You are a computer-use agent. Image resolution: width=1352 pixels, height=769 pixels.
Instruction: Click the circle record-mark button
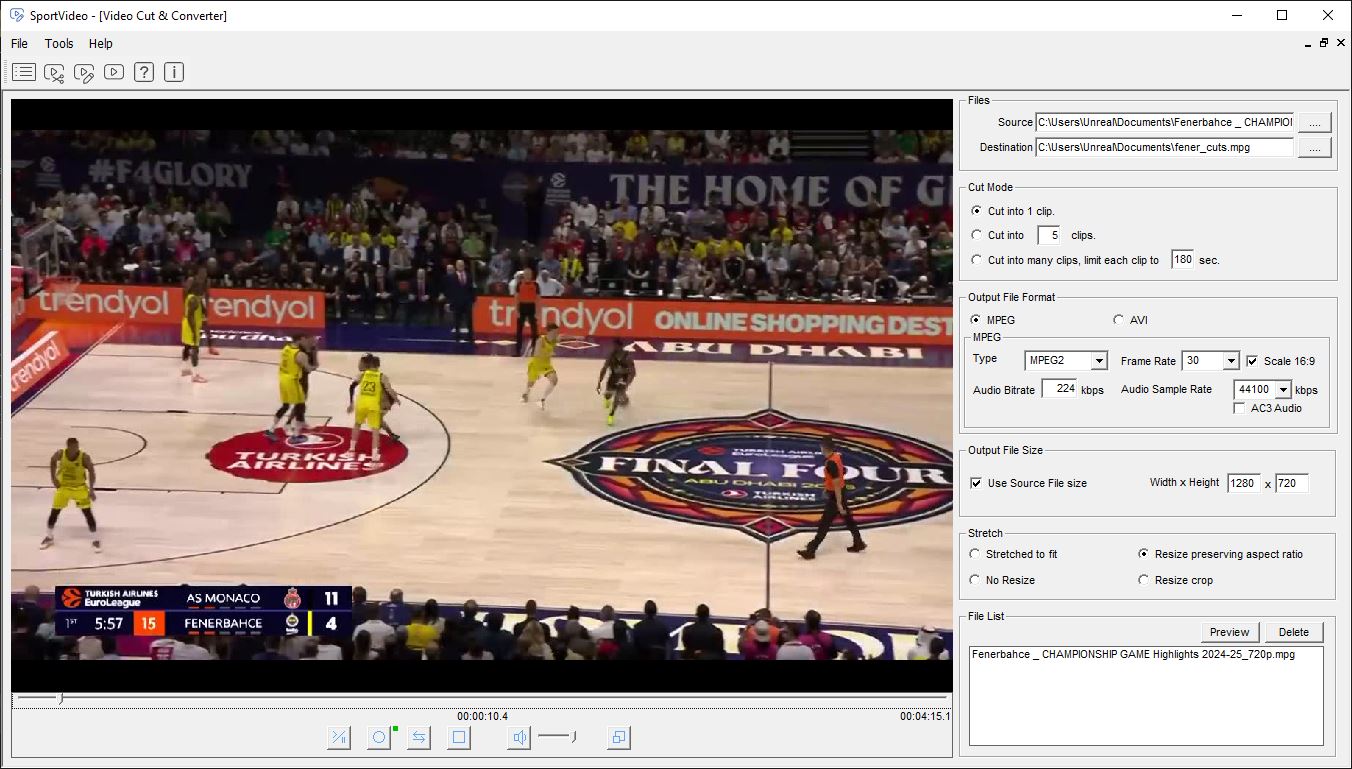379,738
